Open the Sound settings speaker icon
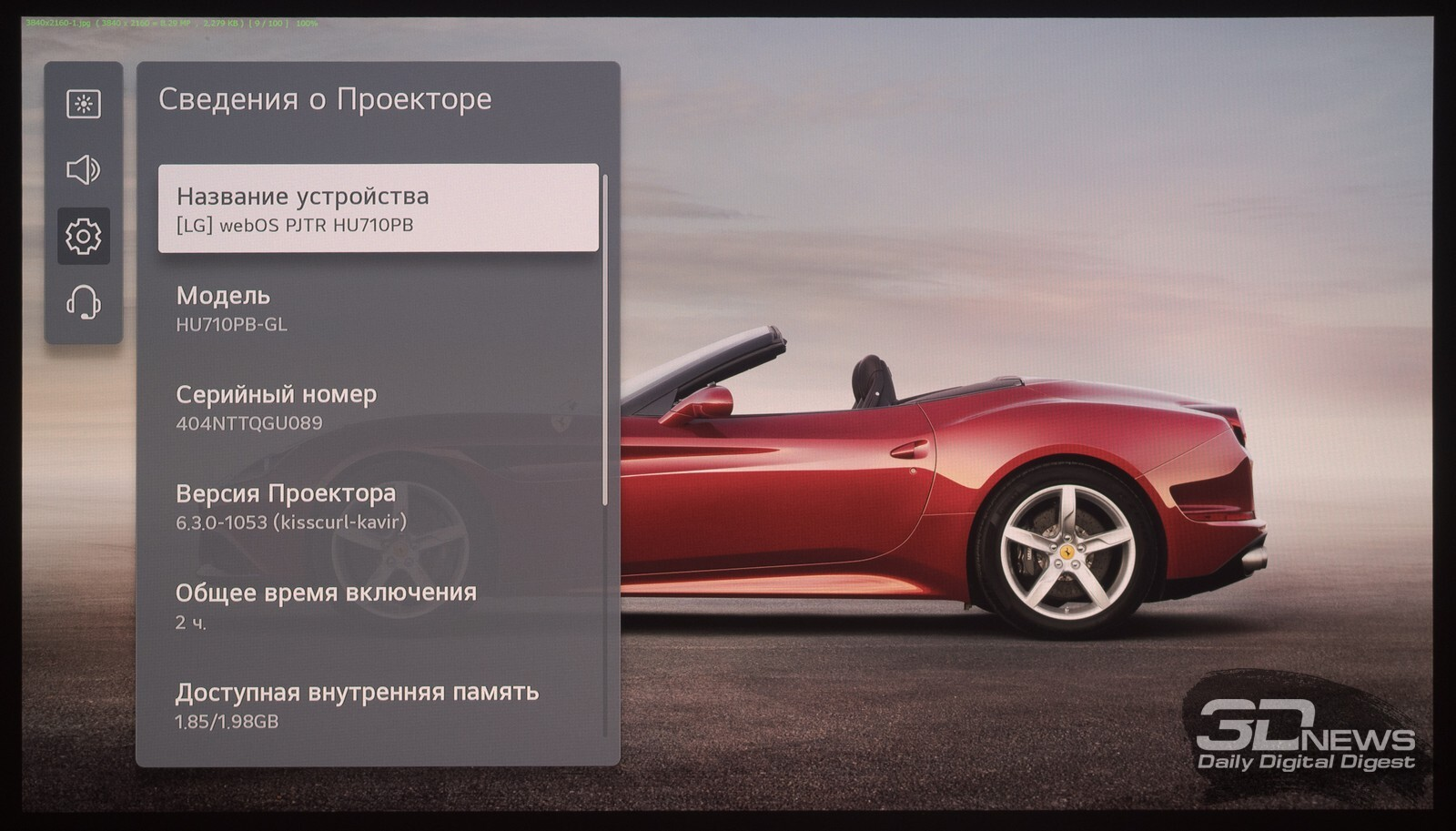Image resolution: width=1456 pixels, height=831 pixels. [84, 170]
